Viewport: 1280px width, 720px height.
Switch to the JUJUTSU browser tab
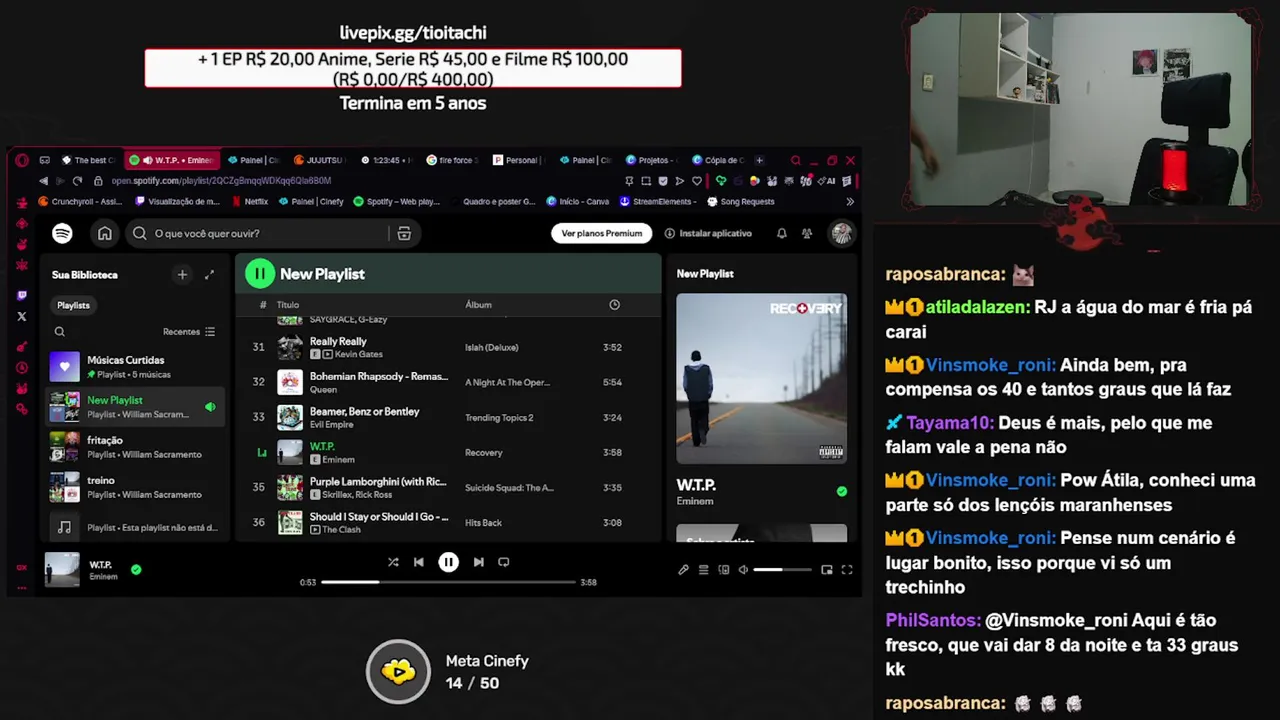(318, 160)
